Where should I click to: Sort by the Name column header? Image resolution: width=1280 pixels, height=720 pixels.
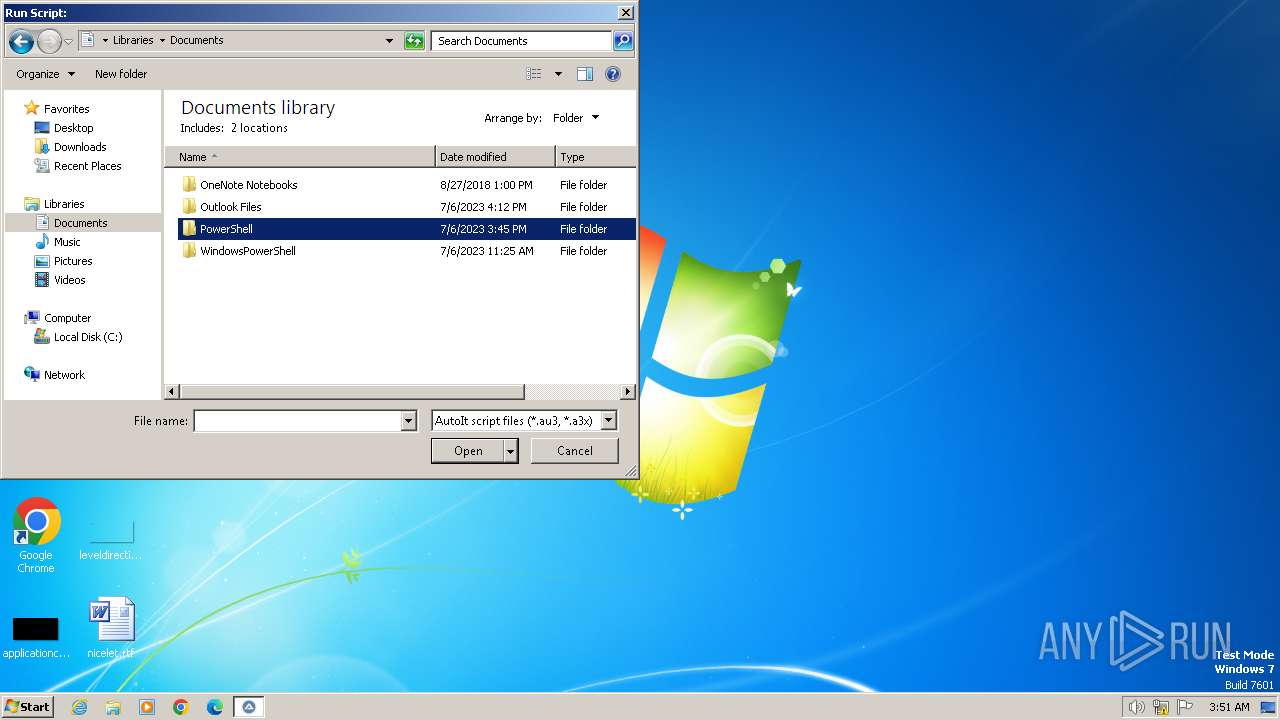300,157
